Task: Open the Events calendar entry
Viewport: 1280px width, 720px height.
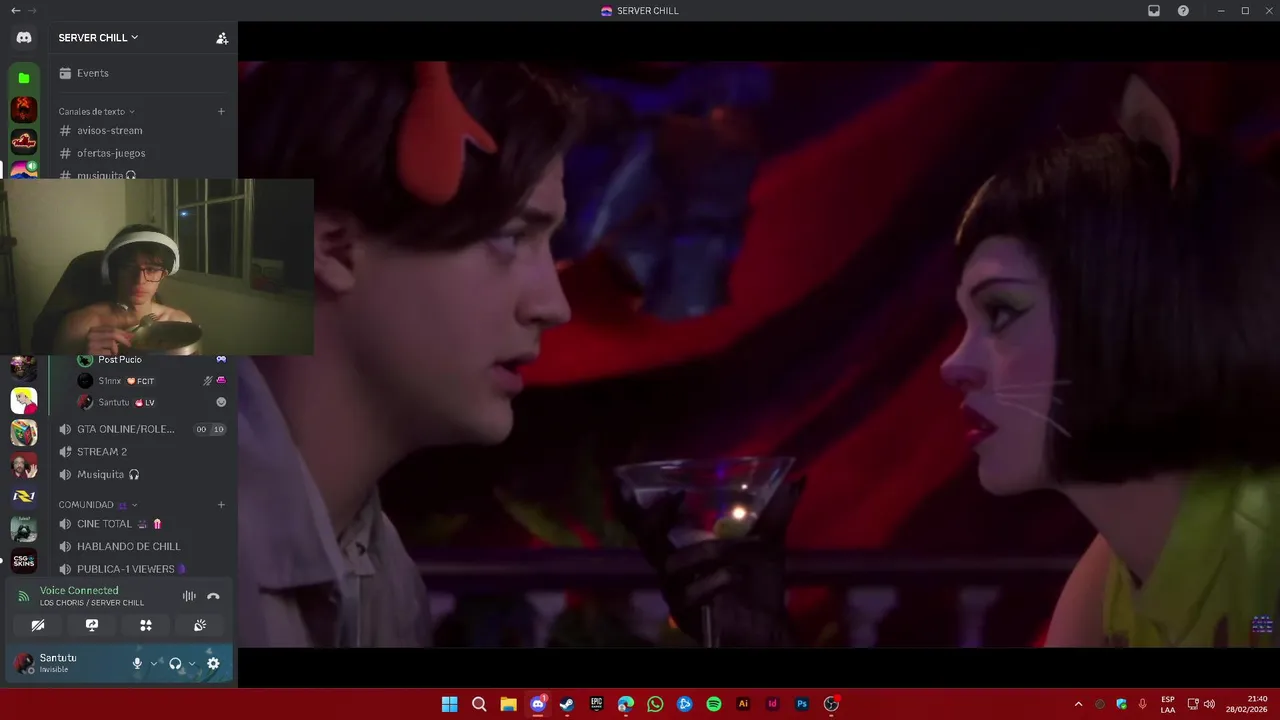Action: point(142,73)
